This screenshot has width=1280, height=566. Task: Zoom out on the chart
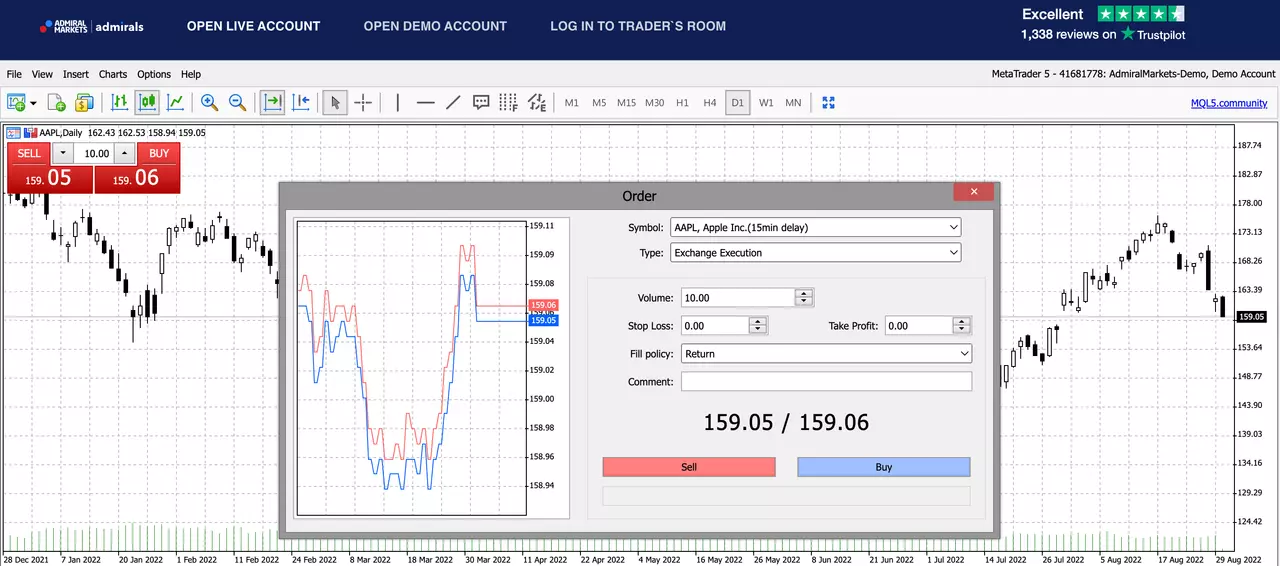click(x=237, y=102)
